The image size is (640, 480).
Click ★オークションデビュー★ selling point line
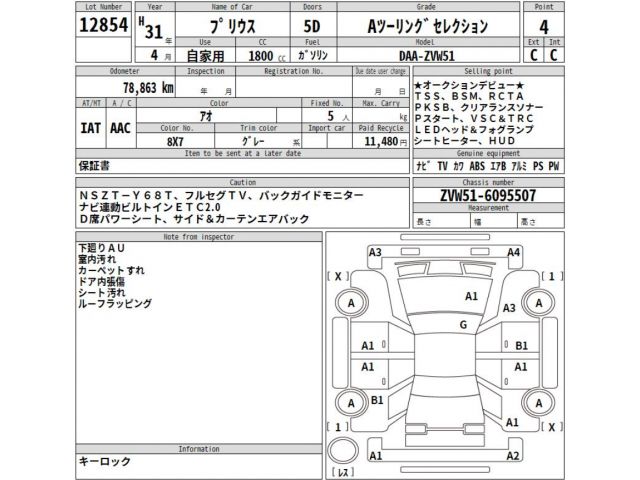click(x=469, y=85)
